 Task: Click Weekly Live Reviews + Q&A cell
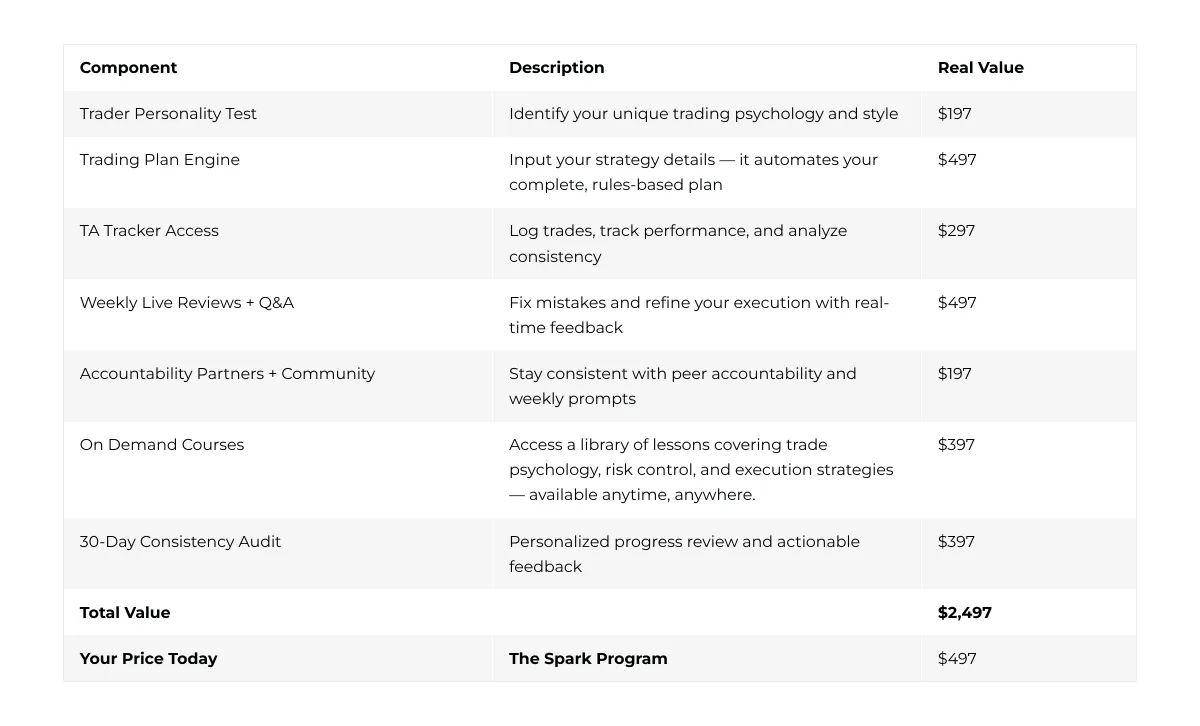tap(187, 302)
